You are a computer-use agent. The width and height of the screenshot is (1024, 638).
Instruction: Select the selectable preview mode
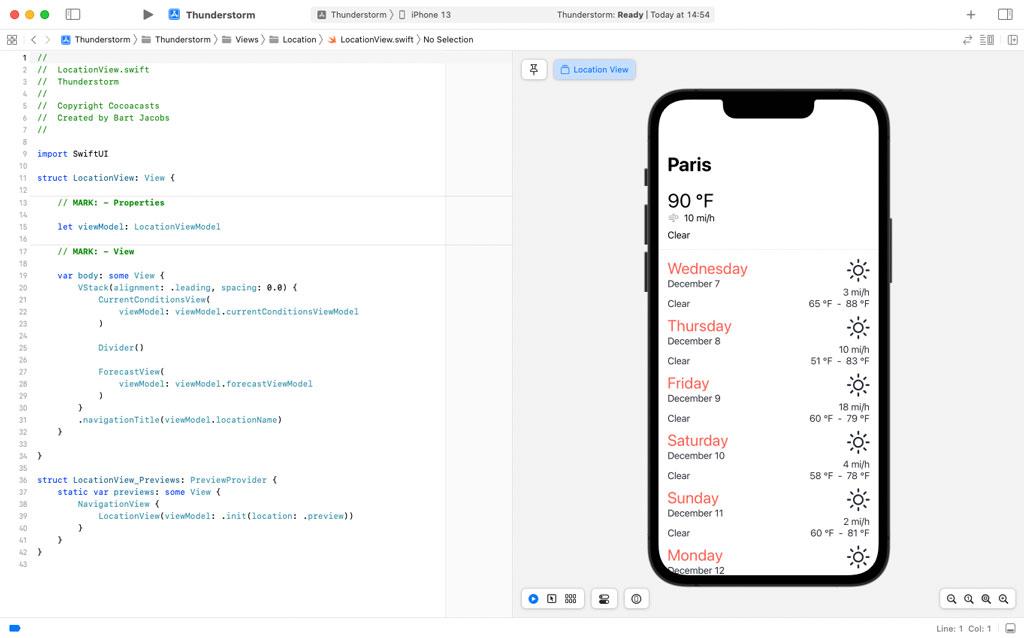point(551,598)
